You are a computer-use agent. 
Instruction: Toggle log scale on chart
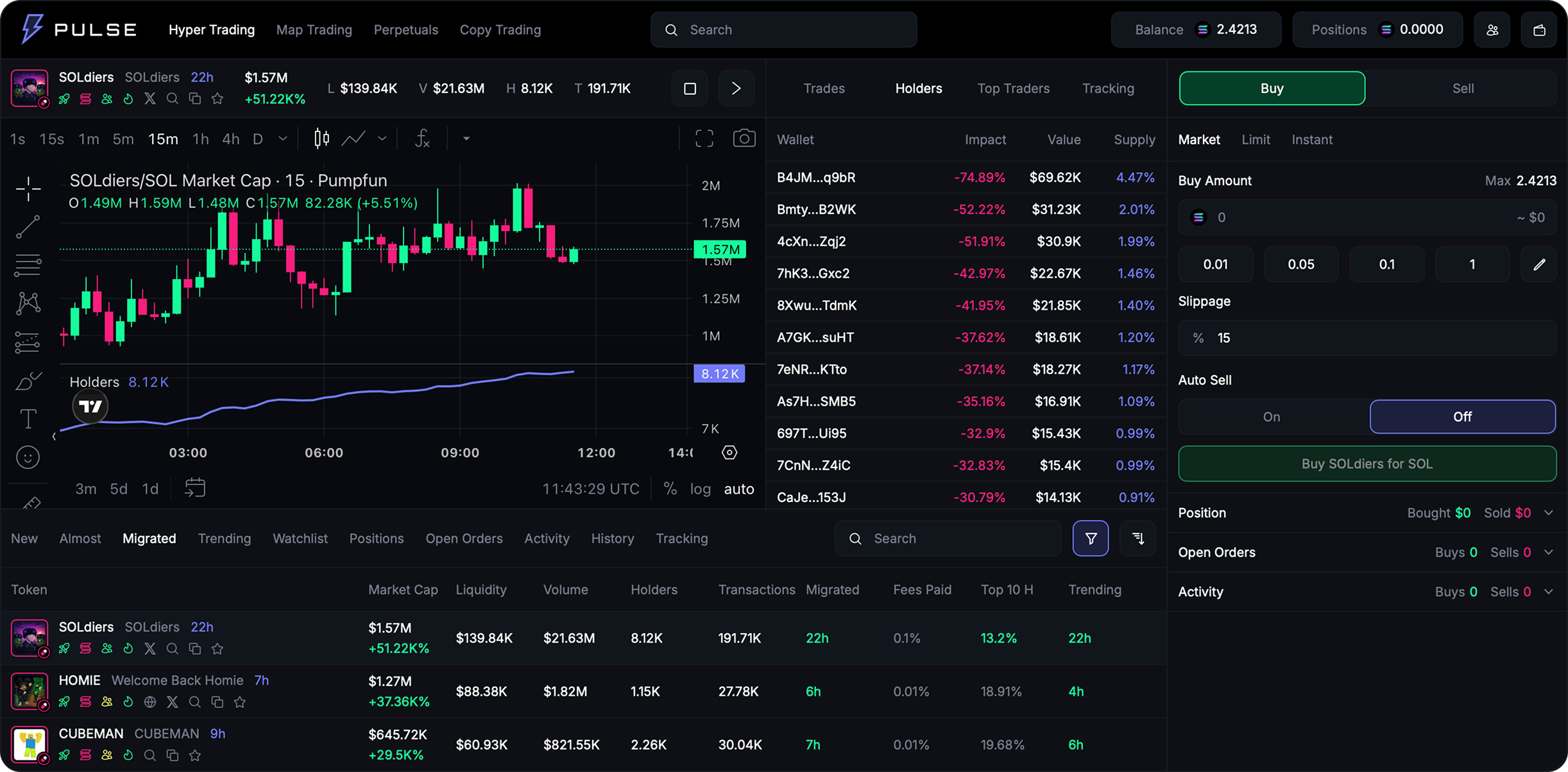(701, 489)
